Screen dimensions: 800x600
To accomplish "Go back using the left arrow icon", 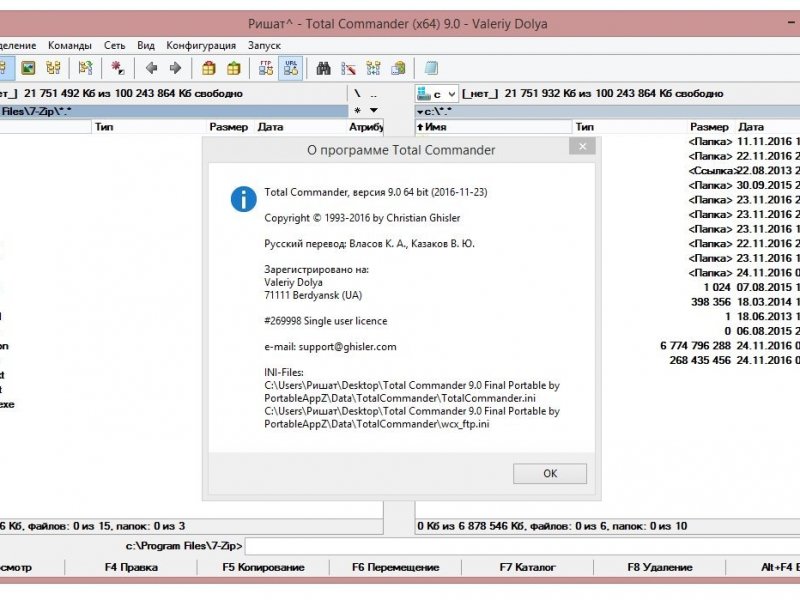I will click(152, 68).
